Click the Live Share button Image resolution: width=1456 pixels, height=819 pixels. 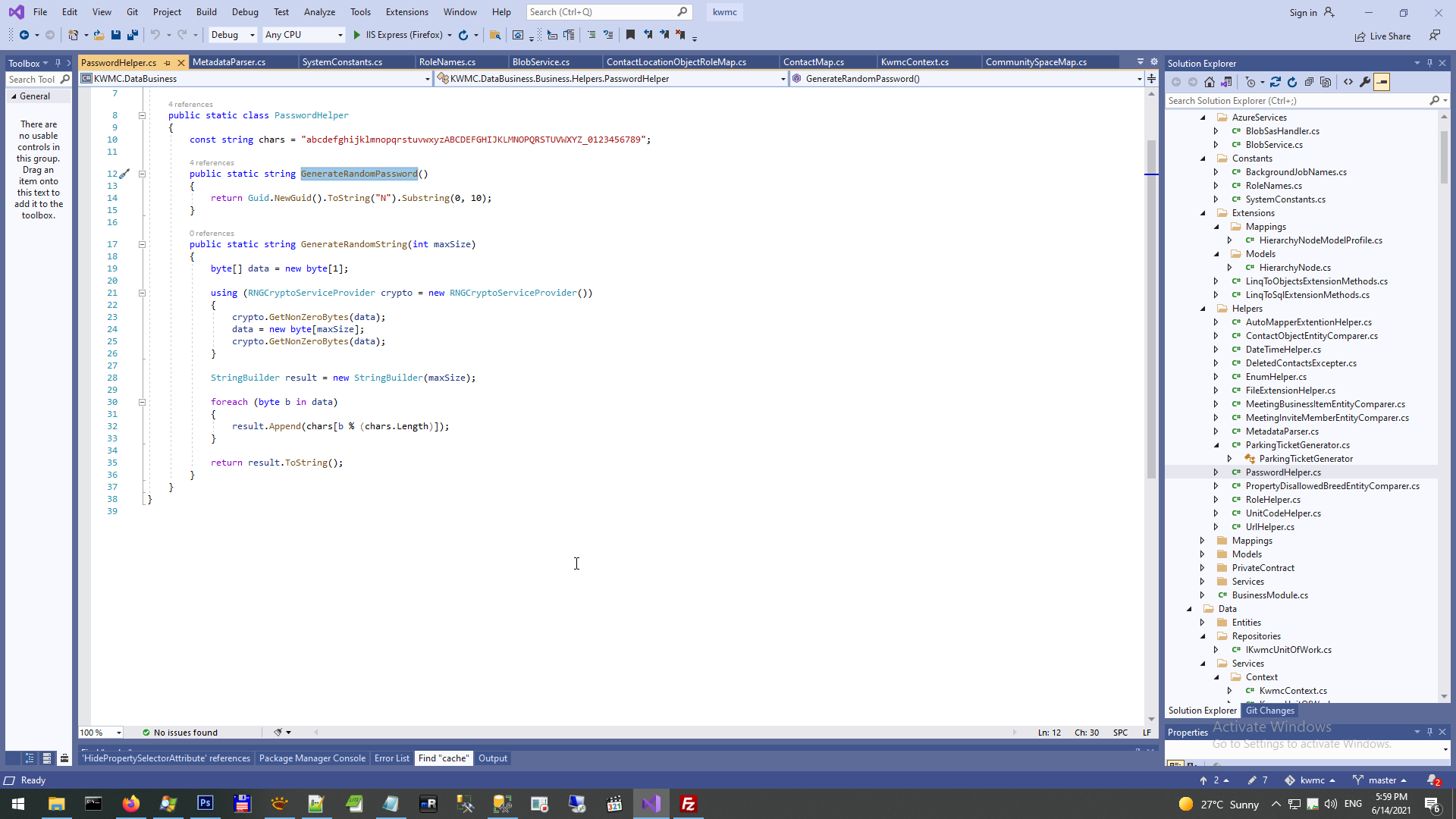click(1383, 36)
